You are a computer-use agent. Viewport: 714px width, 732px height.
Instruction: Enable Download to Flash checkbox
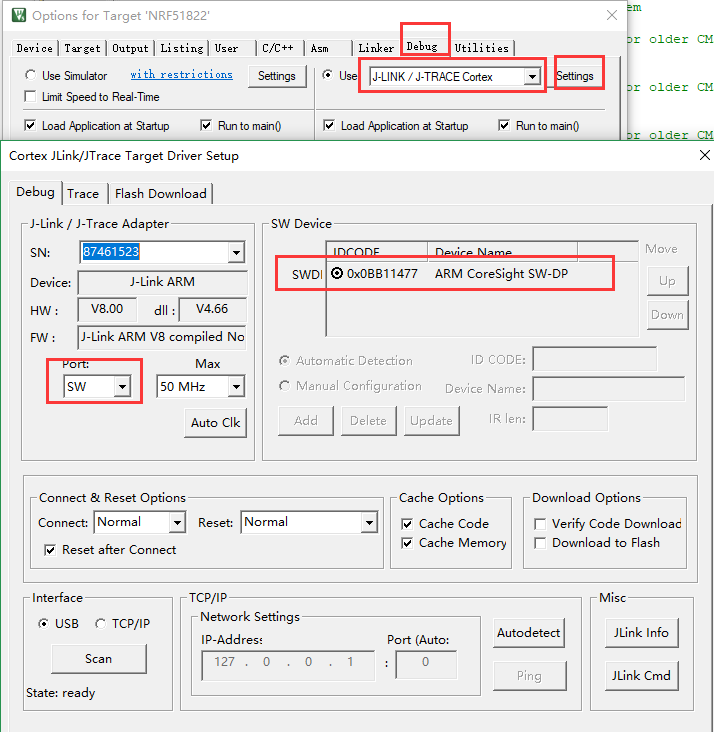click(x=540, y=543)
